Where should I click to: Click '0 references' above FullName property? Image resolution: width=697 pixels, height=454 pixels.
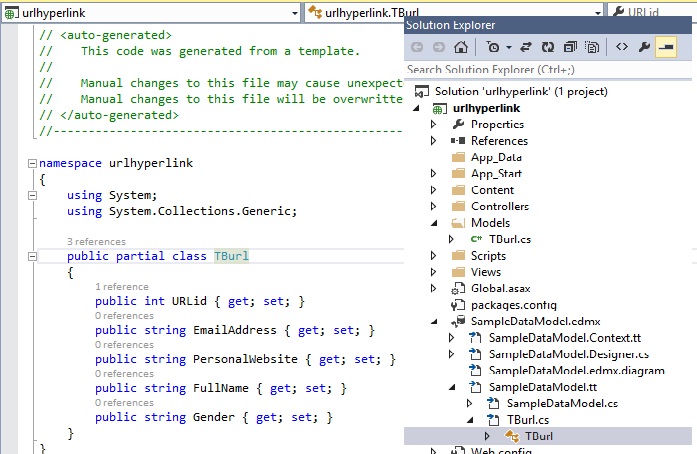click(x=124, y=374)
